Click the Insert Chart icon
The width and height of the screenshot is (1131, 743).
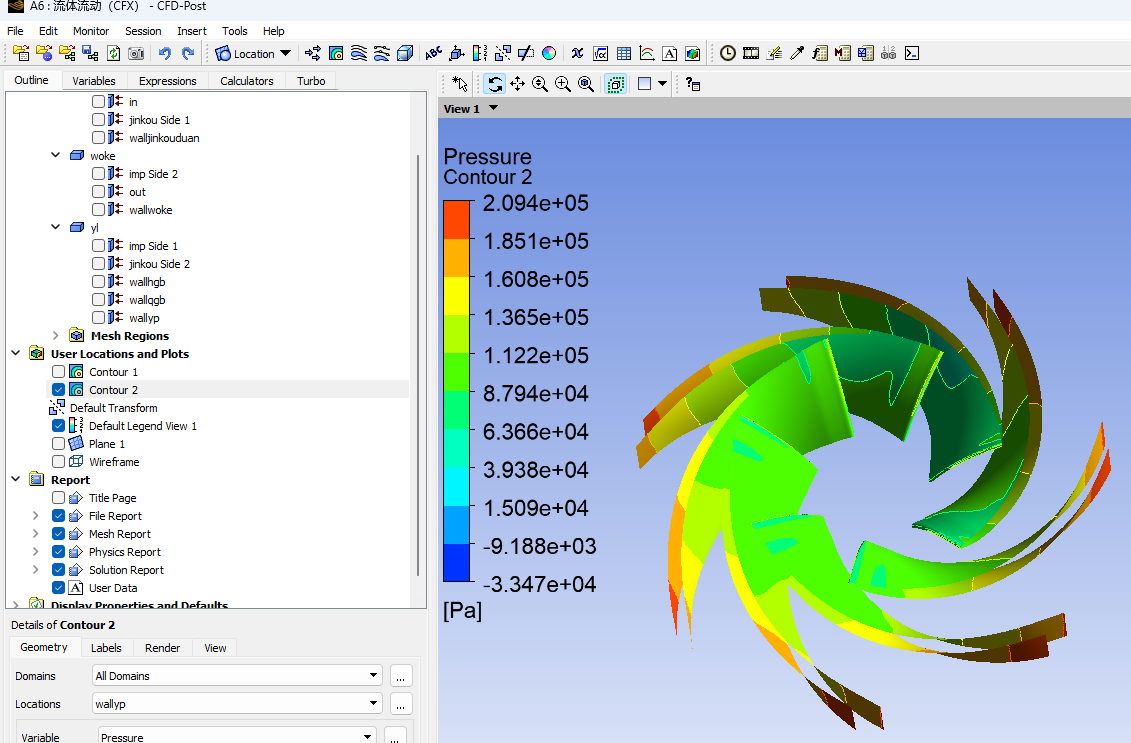[x=647, y=53]
